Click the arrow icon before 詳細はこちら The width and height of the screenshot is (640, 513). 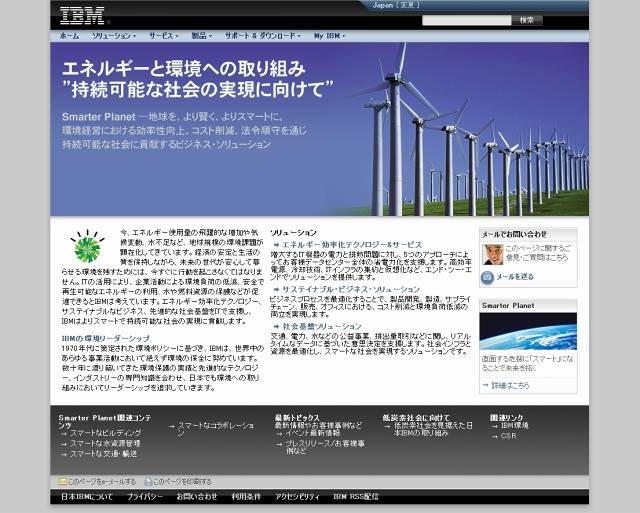[485, 385]
